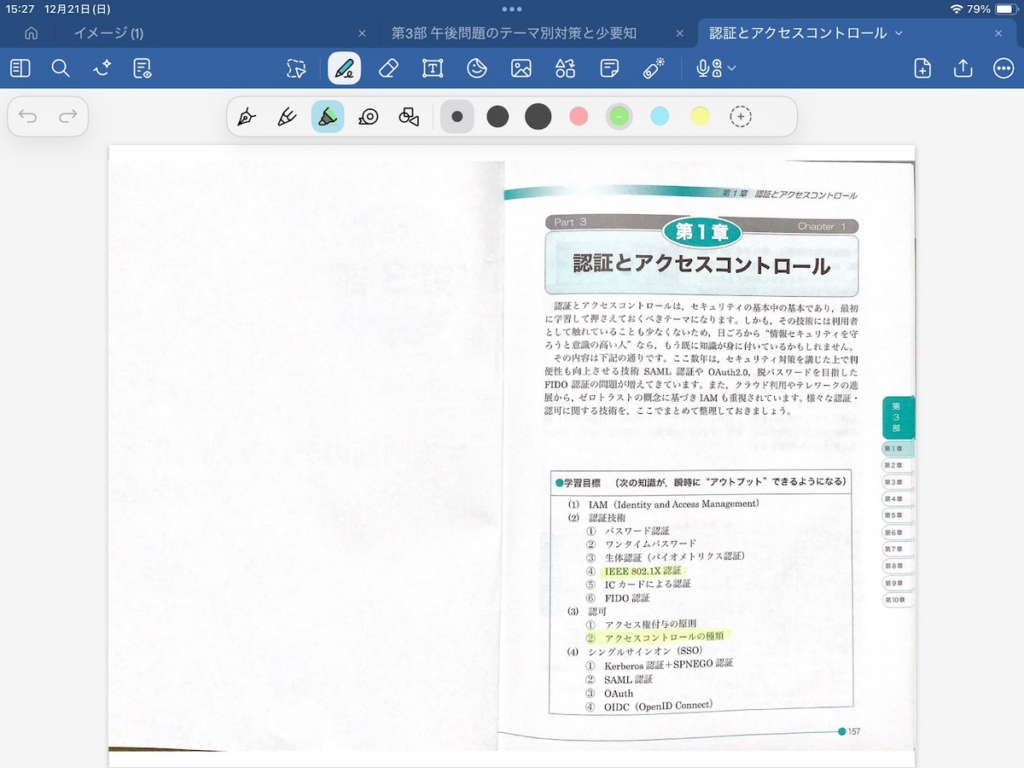Image resolution: width=1024 pixels, height=768 pixels.
Task: Select the medium stroke thickness dot
Action: click(x=498, y=117)
